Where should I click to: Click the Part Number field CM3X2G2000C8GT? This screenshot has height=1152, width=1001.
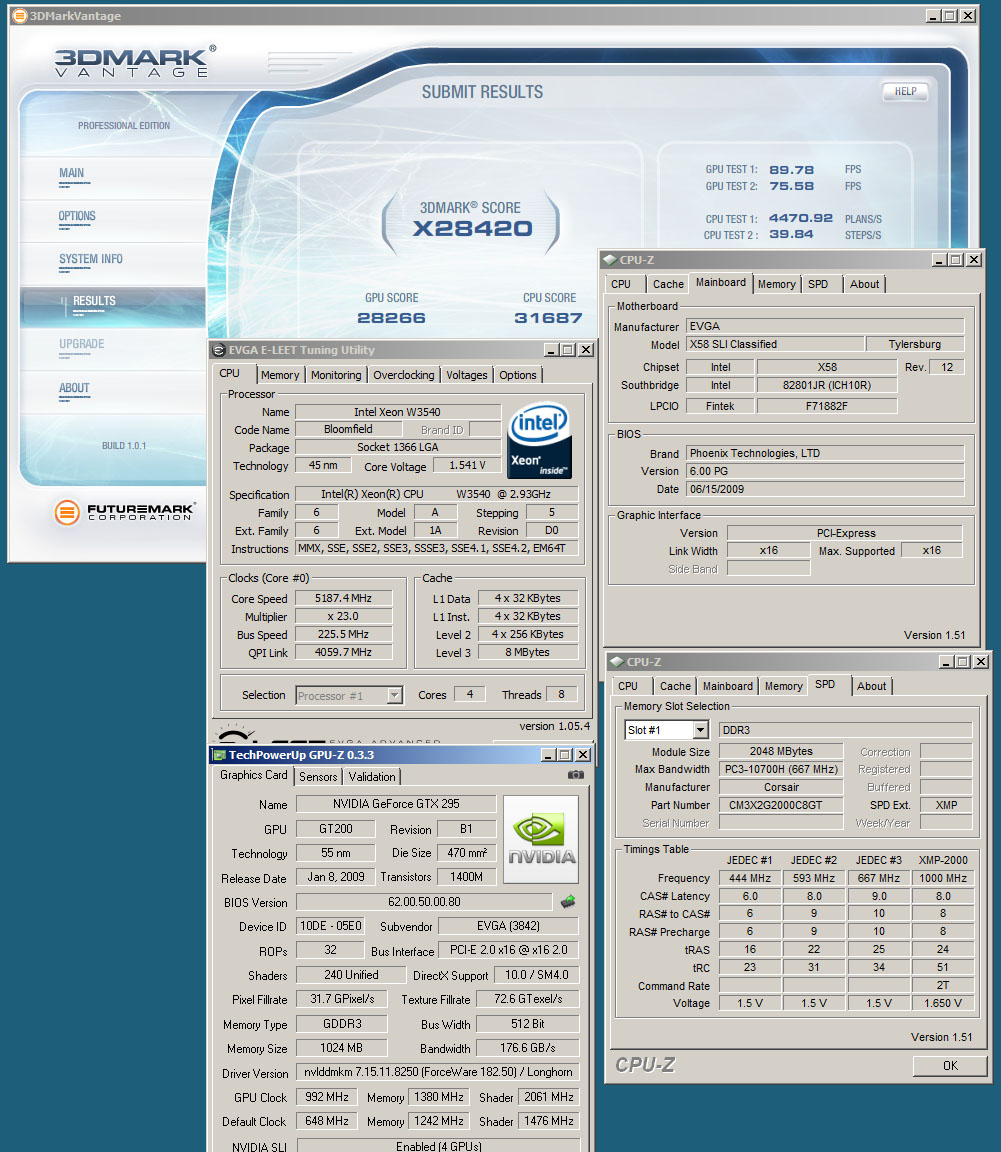coord(781,805)
